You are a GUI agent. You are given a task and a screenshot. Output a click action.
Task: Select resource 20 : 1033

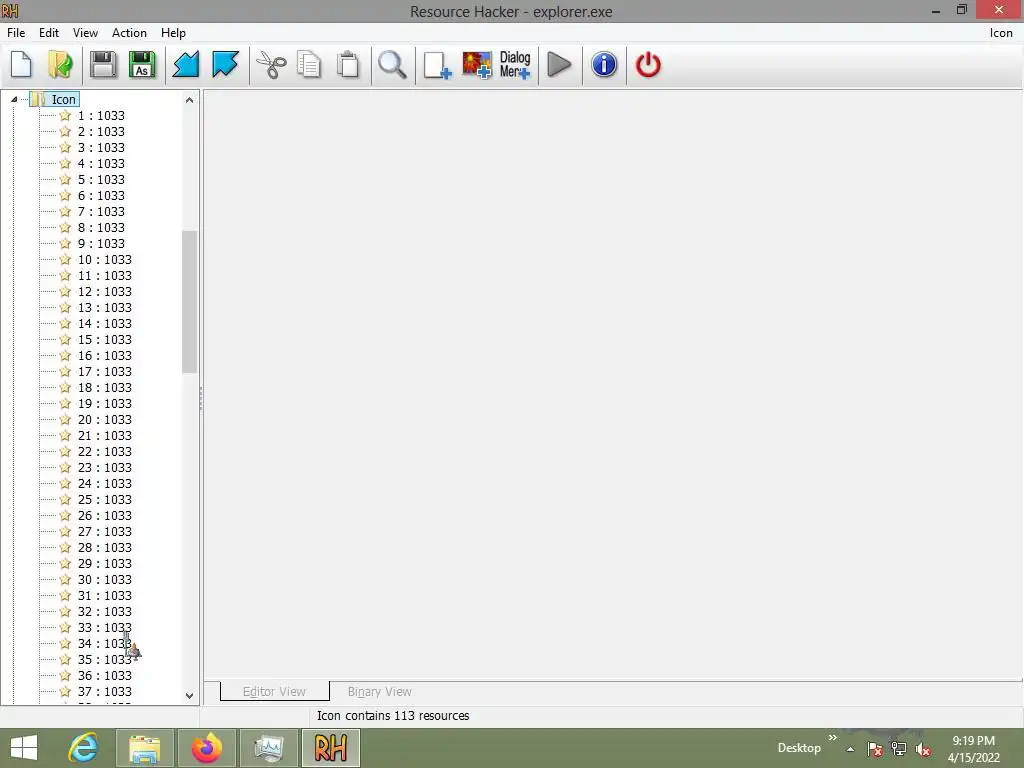pos(104,419)
